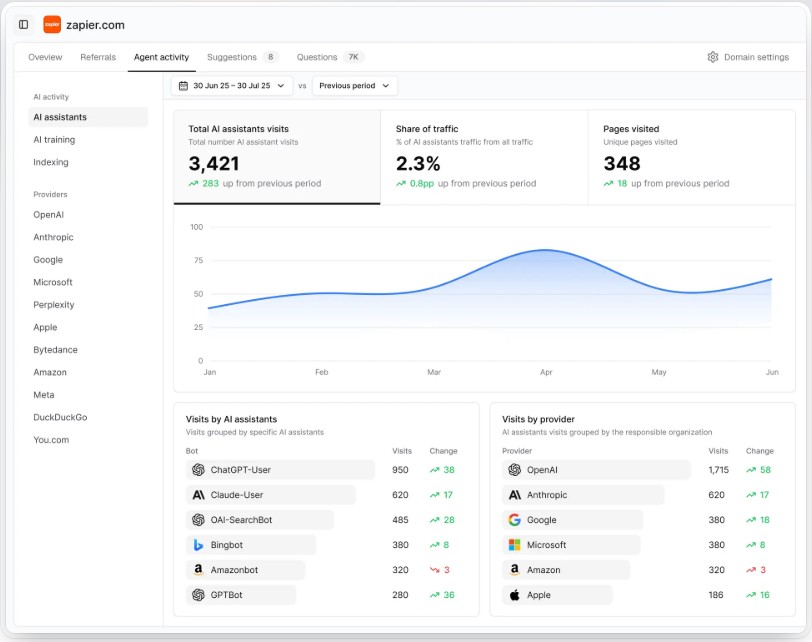Click the Apple provider visits value 186
Viewport: 812px width, 642px height.
[716, 595]
